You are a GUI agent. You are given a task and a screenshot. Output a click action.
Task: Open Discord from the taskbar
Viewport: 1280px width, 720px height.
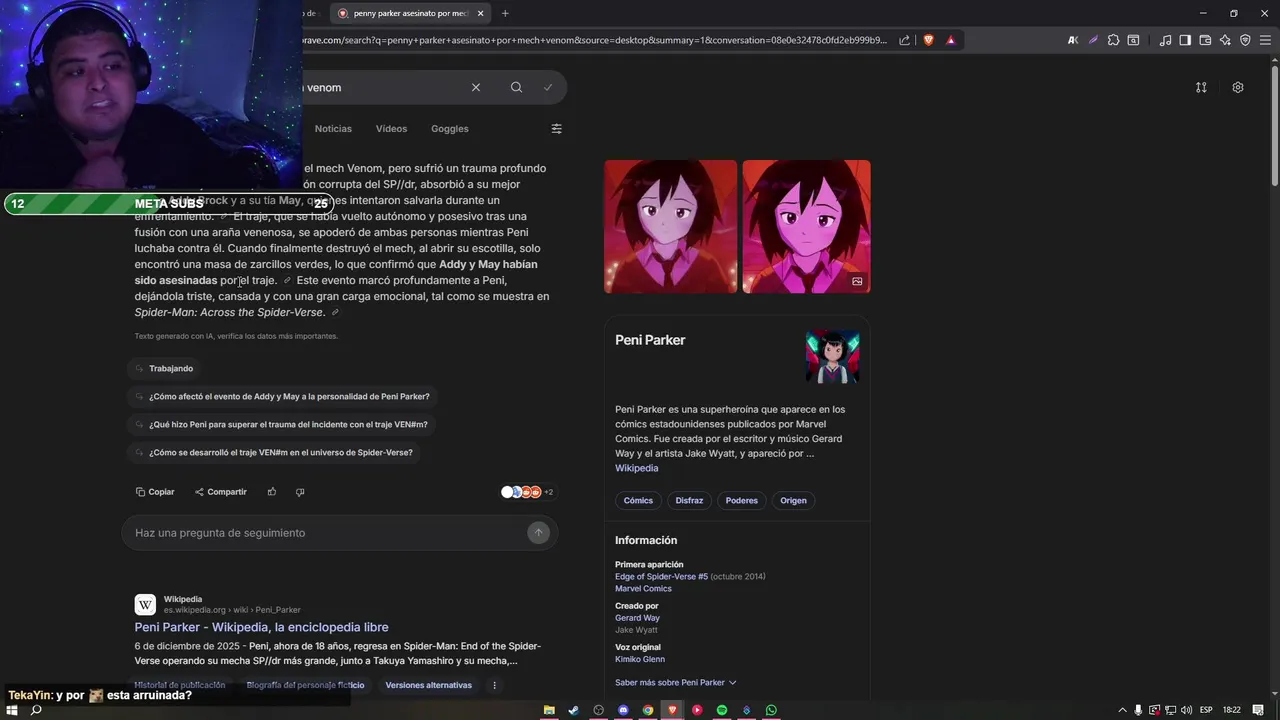pyautogui.click(x=623, y=710)
